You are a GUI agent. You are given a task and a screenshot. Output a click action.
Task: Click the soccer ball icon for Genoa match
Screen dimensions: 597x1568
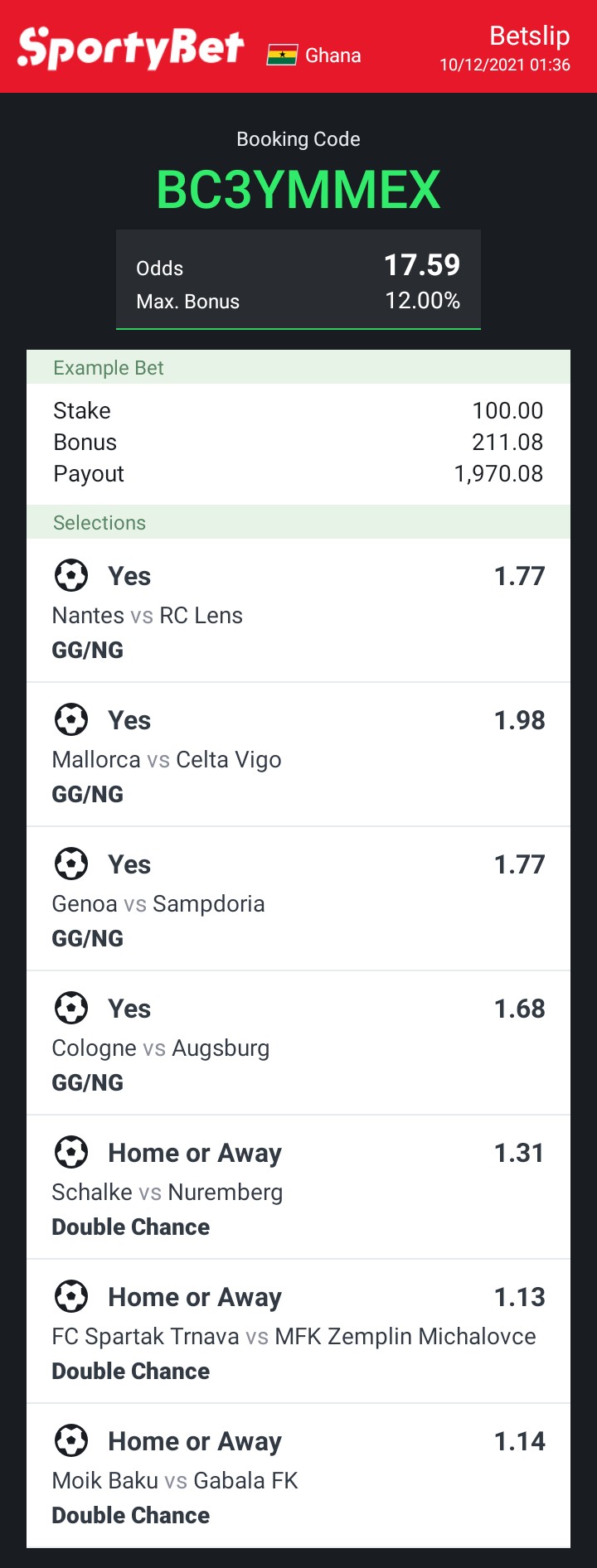[71, 864]
